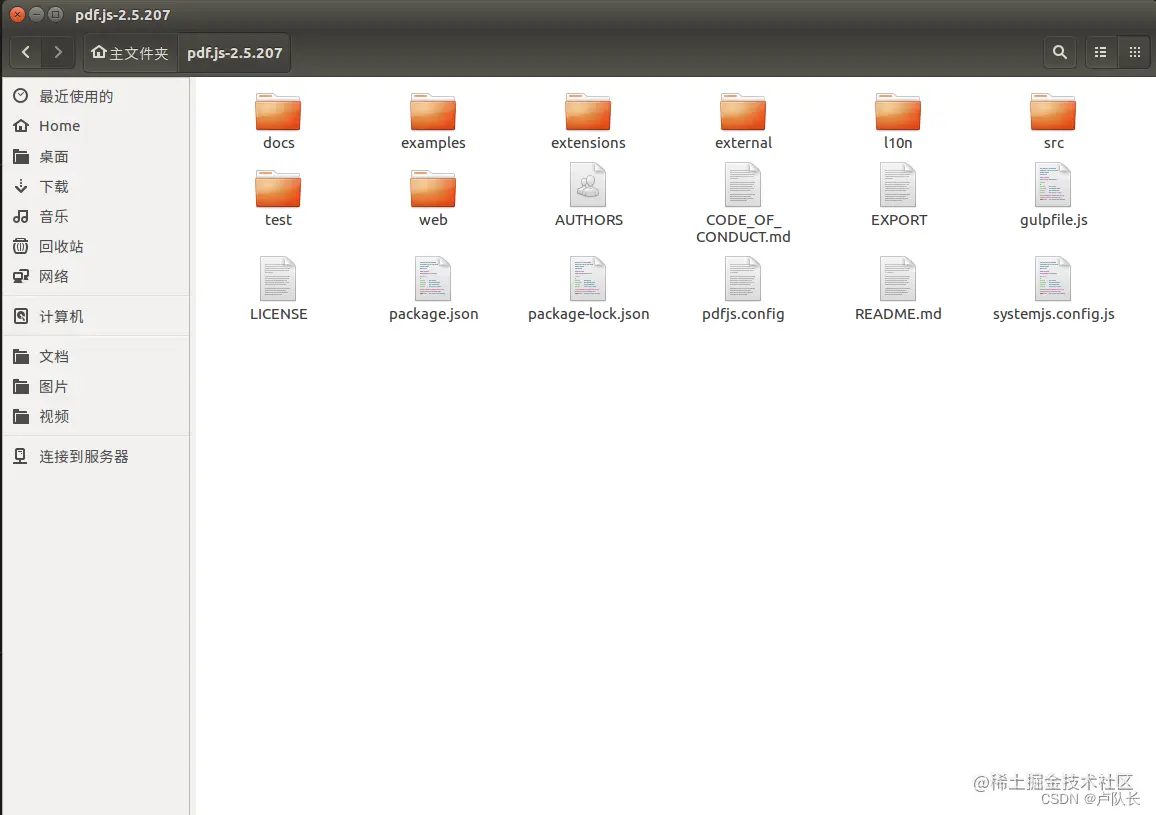Viewport: 1156px width, 815px height.
Task: Select the EXPORT file icon
Action: 898,185
